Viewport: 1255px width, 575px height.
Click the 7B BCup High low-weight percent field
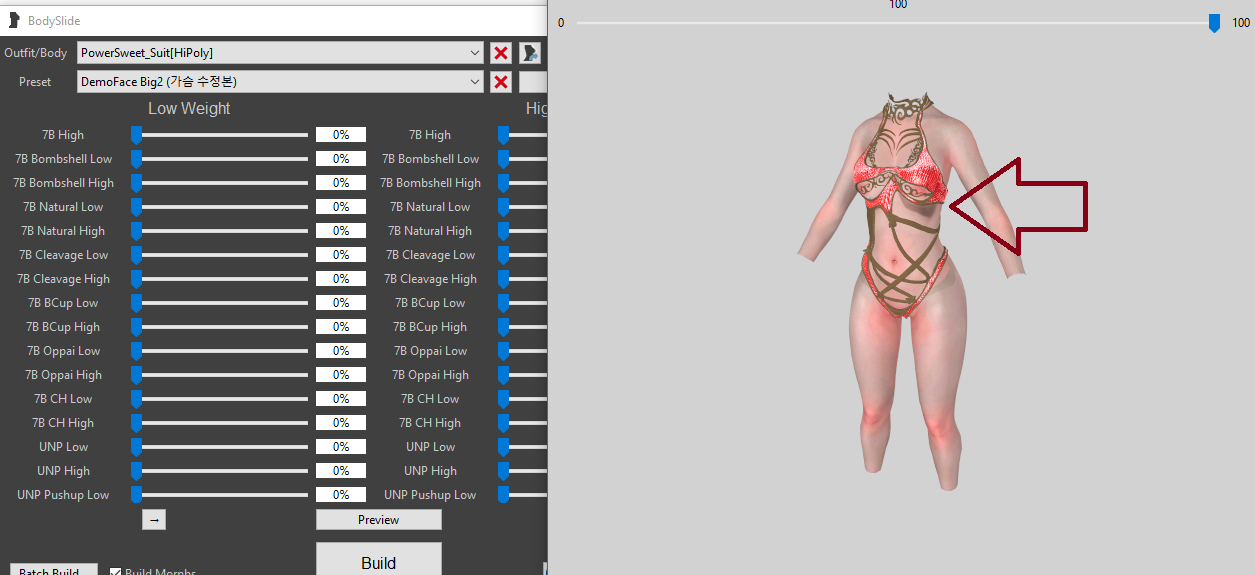pyautogui.click(x=341, y=327)
